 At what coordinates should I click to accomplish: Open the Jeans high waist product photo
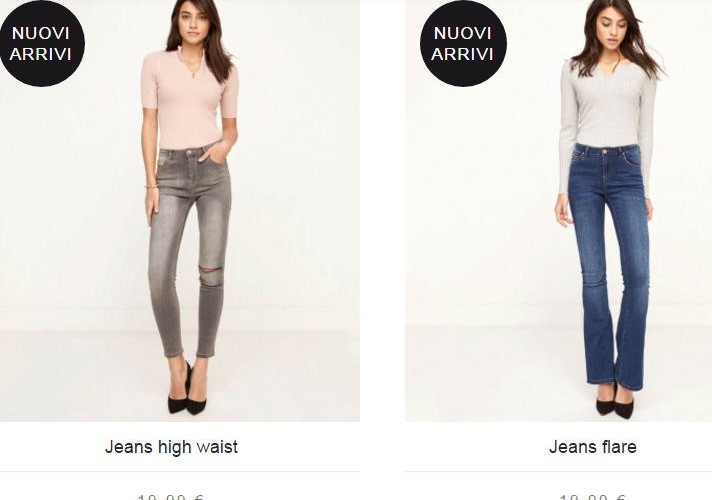click(x=180, y=211)
